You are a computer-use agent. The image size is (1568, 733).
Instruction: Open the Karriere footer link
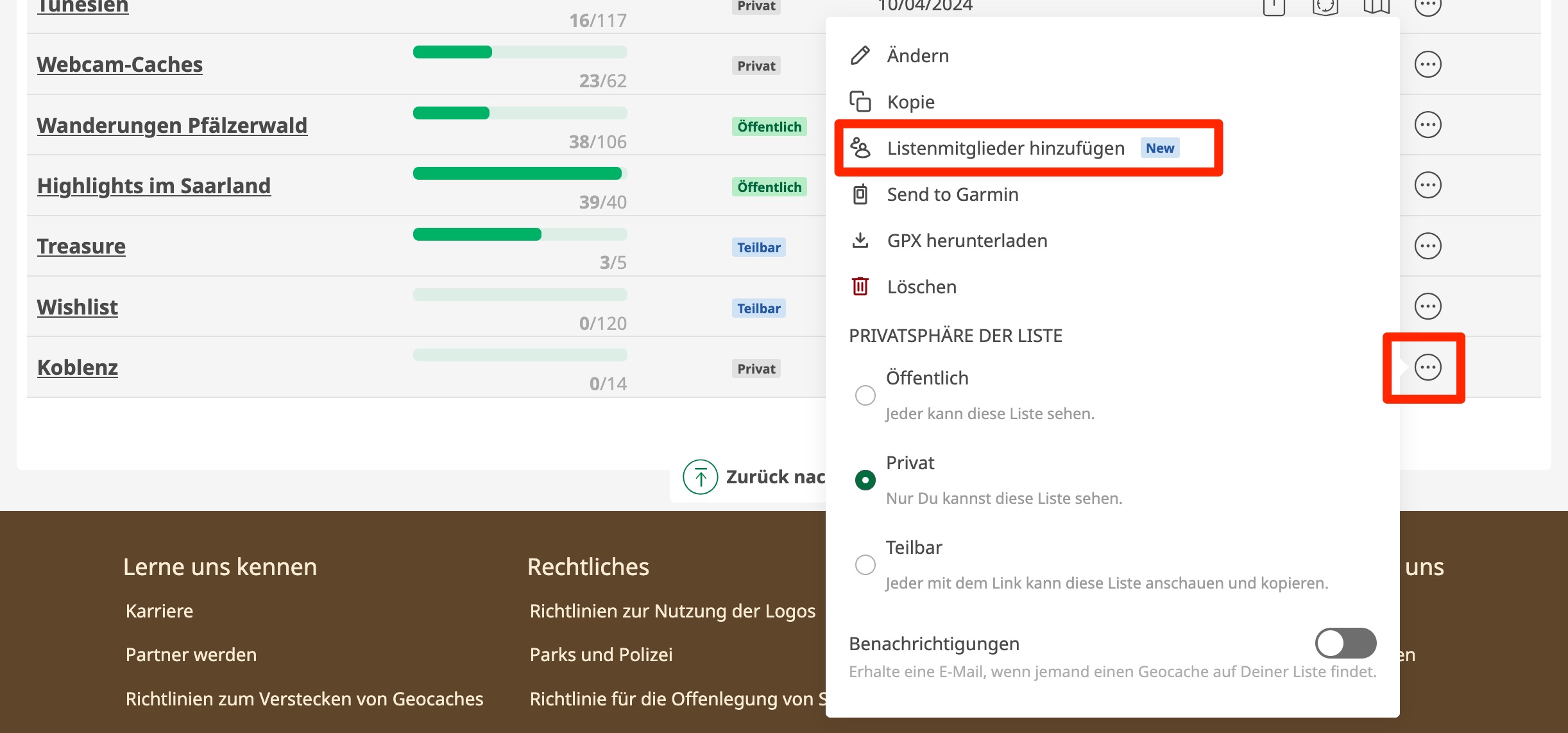tap(159, 611)
